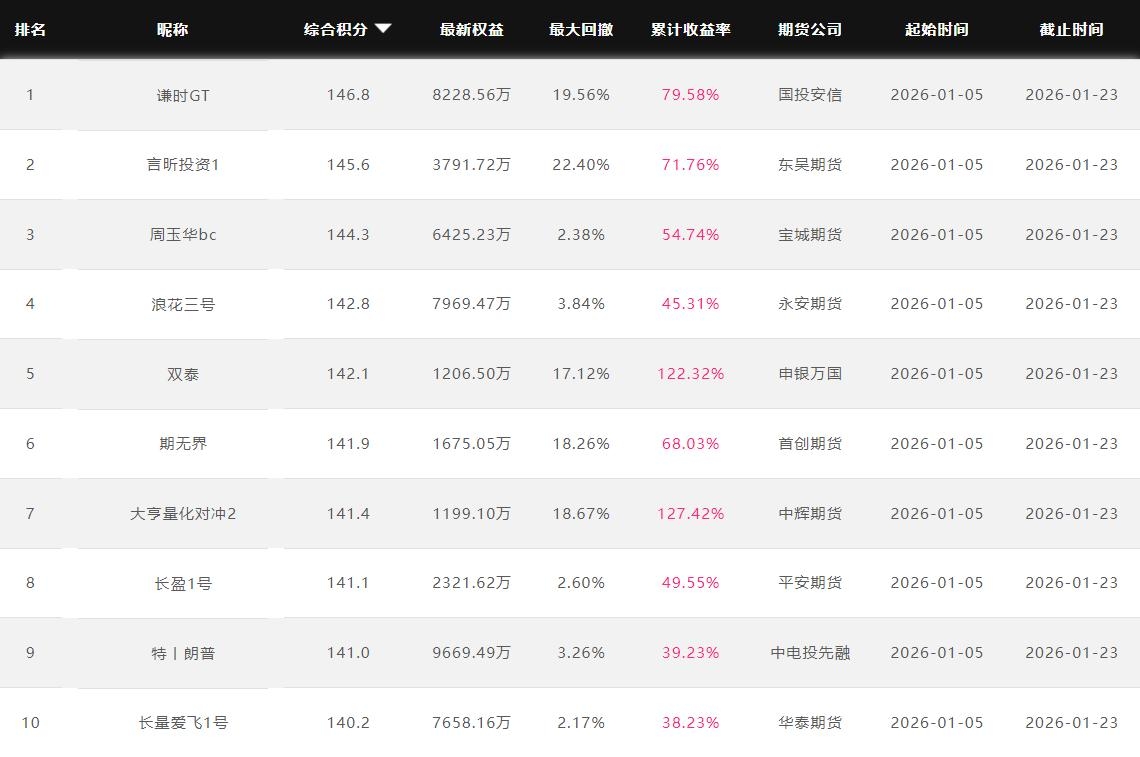Open trader 谦时GT profile link
Image resolution: width=1140 pixels, height=757 pixels.
(x=183, y=95)
